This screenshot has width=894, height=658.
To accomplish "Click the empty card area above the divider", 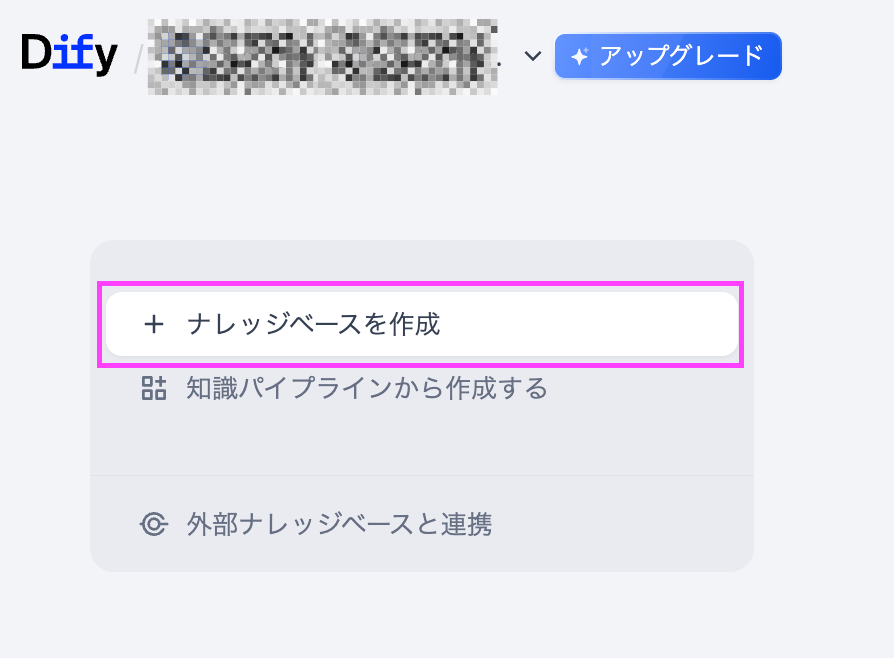I will click(x=421, y=438).
